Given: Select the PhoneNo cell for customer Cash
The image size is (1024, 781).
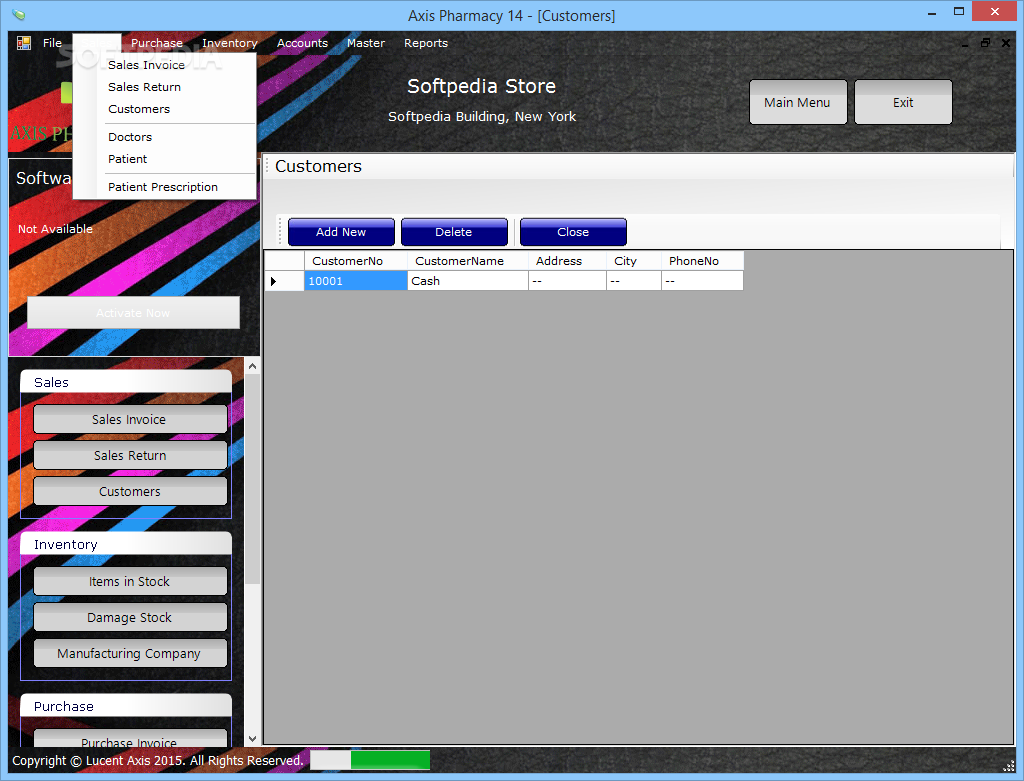Looking at the screenshot, I should (x=703, y=281).
